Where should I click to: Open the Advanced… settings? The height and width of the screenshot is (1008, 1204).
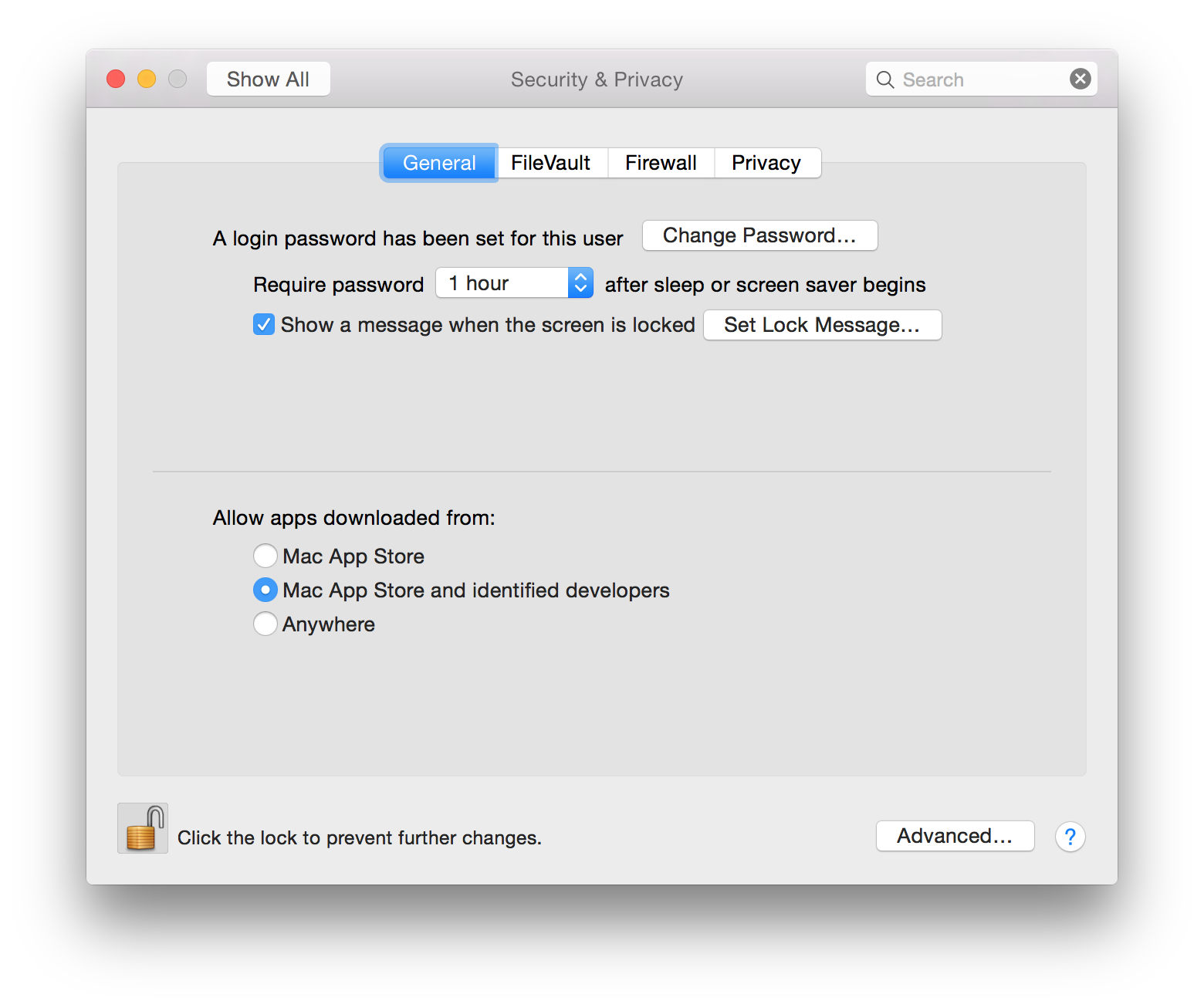click(955, 836)
